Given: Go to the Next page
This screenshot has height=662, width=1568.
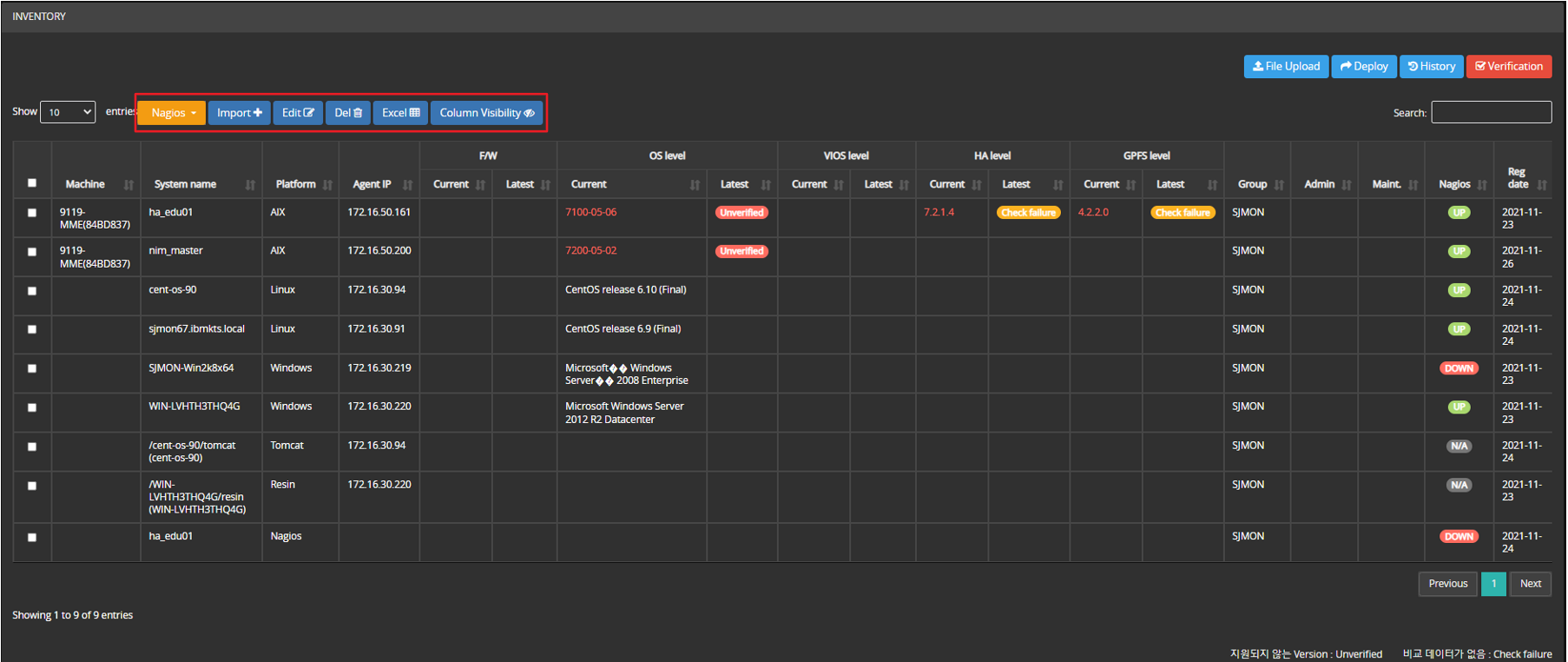Looking at the screenshot, I should pyautogui.click(x=1530, y=584).
